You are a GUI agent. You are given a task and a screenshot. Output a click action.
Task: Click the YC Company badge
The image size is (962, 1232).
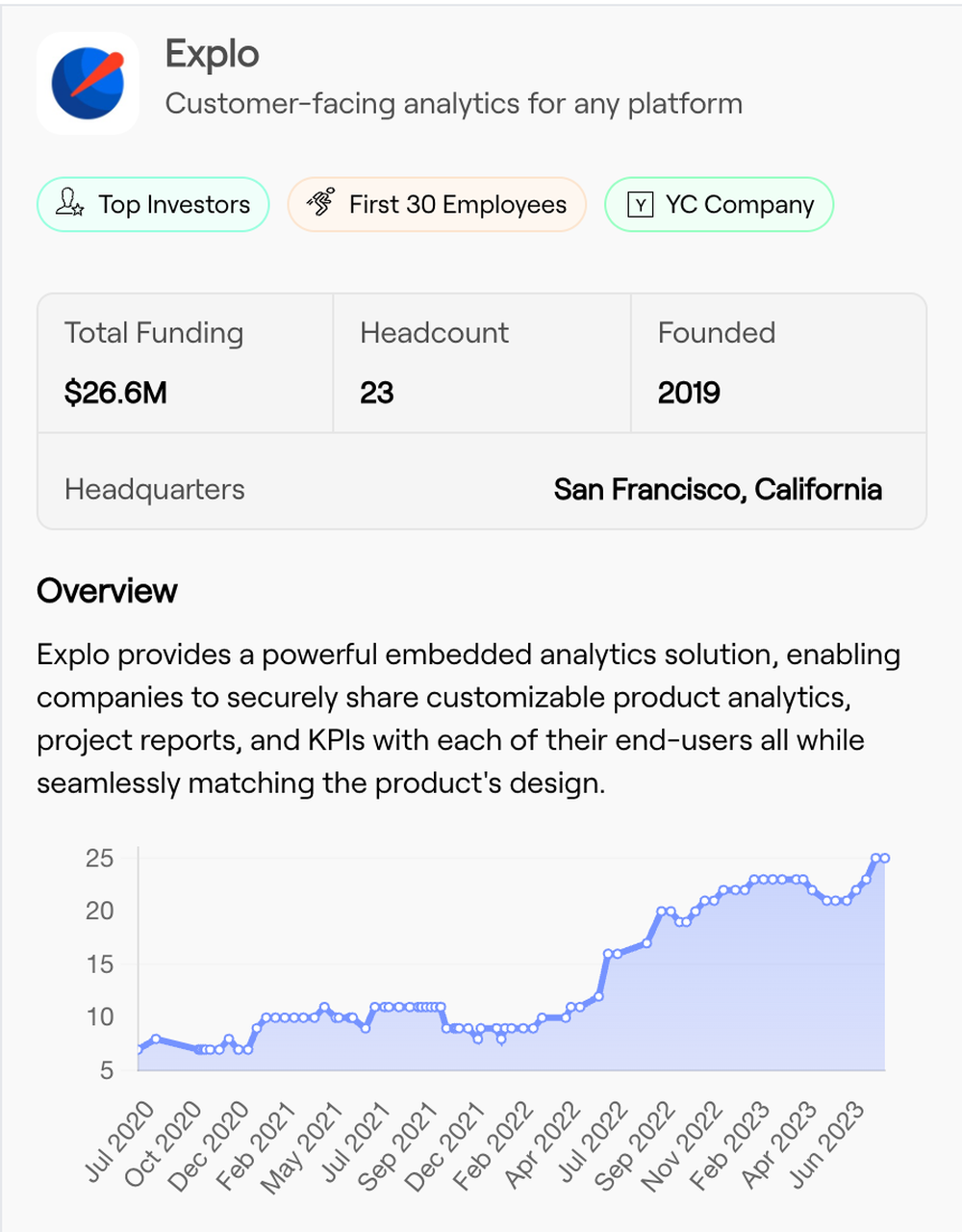coord(719,204)
